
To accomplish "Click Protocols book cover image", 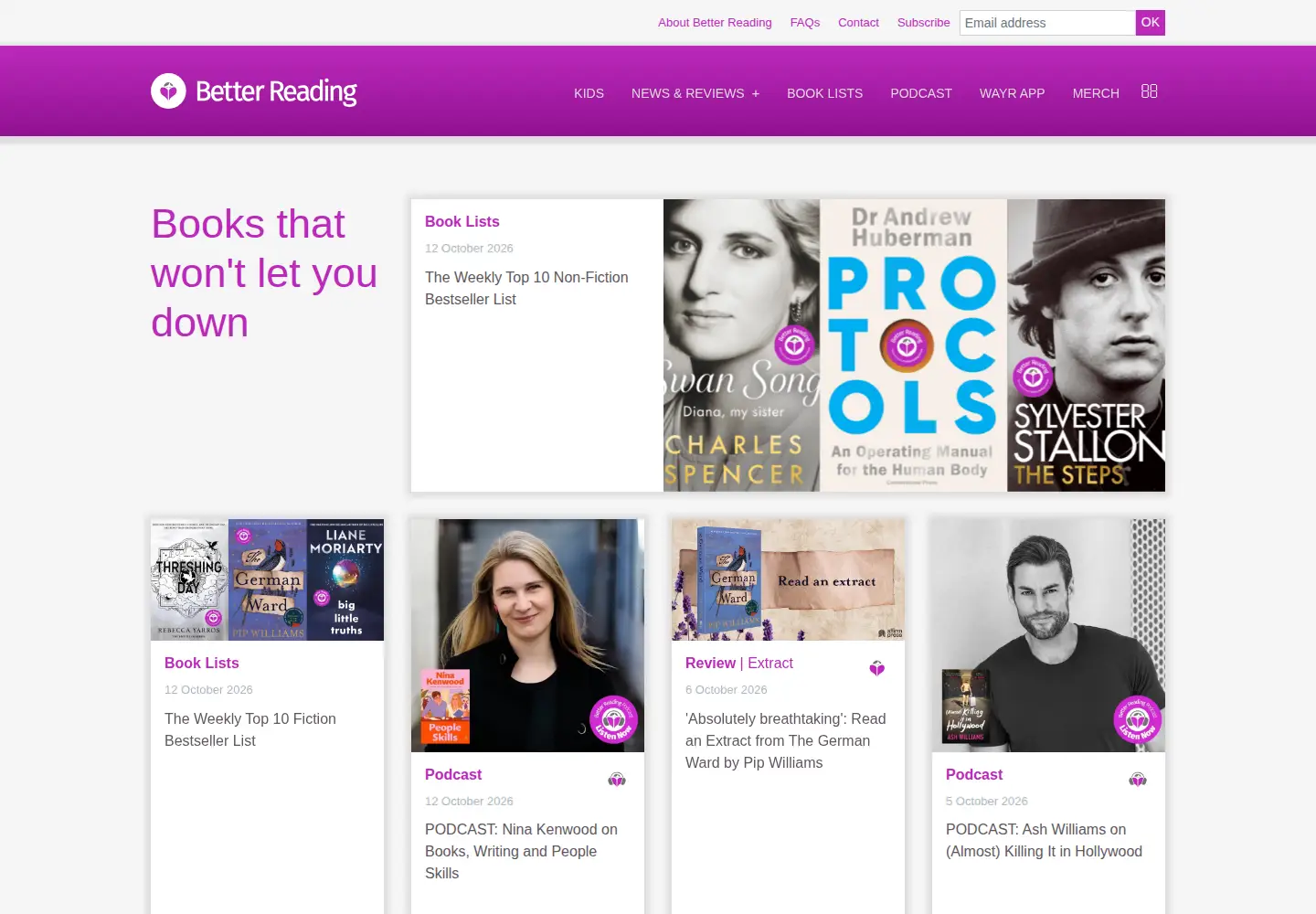I will point(913,345).
